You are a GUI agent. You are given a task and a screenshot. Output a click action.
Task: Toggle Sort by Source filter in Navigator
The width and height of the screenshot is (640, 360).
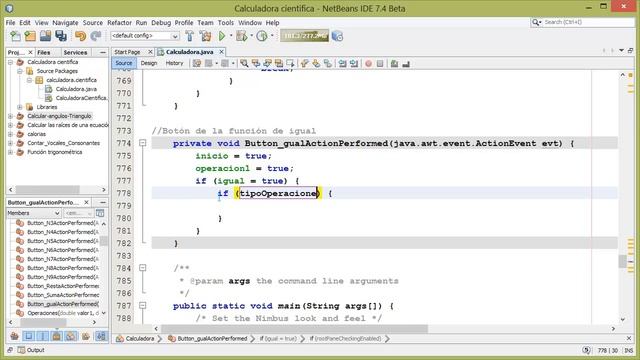pos(101,336)
